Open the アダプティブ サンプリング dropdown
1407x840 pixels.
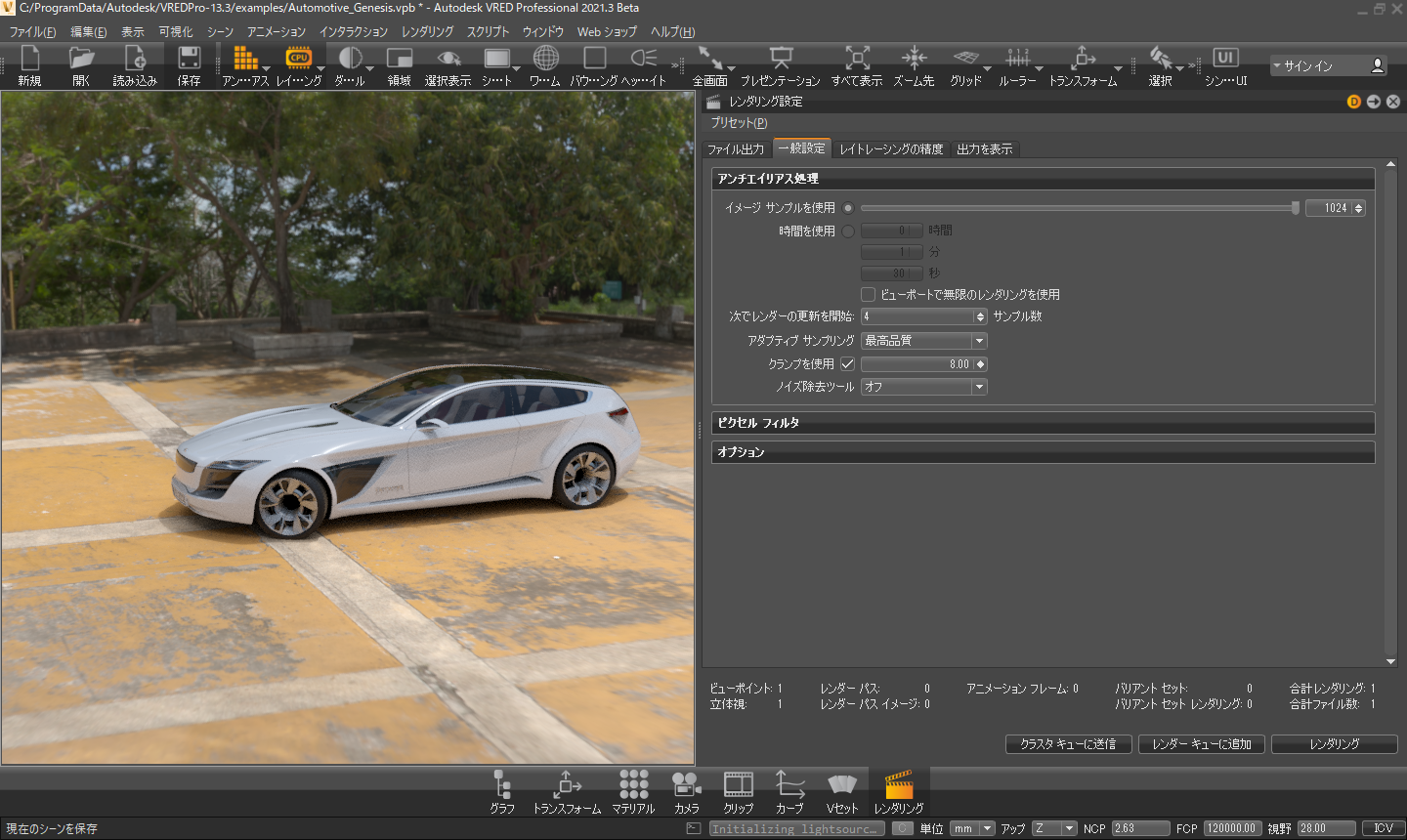(924, 341)
